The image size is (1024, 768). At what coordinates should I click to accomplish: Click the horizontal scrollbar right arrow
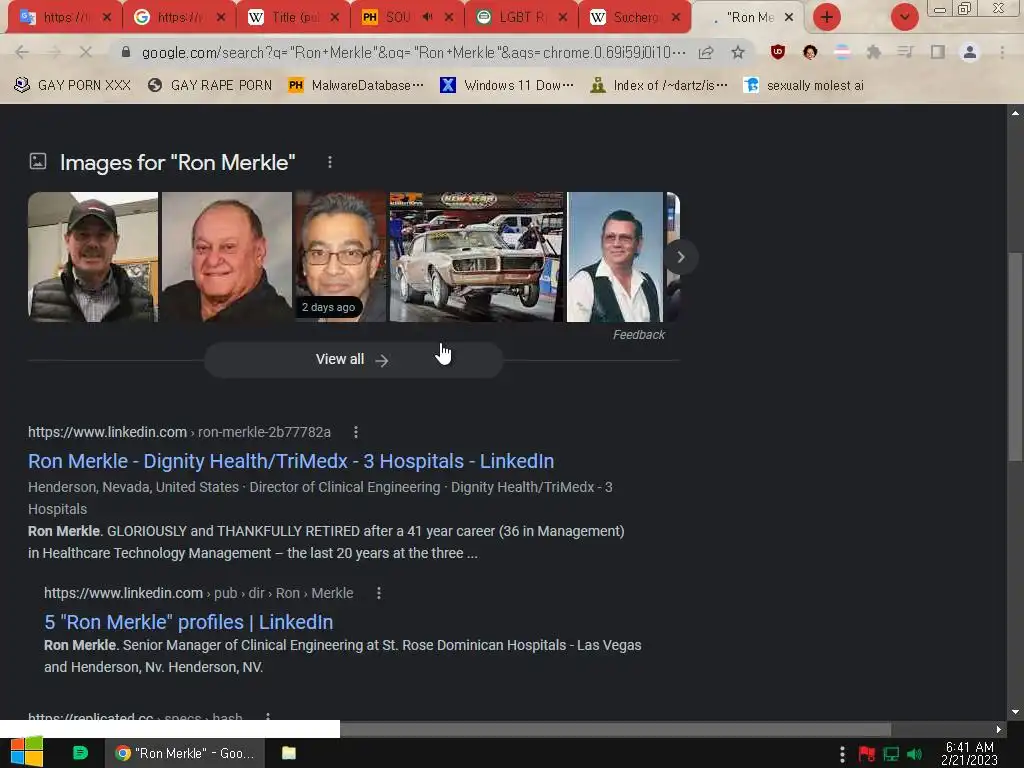[998, 729]
